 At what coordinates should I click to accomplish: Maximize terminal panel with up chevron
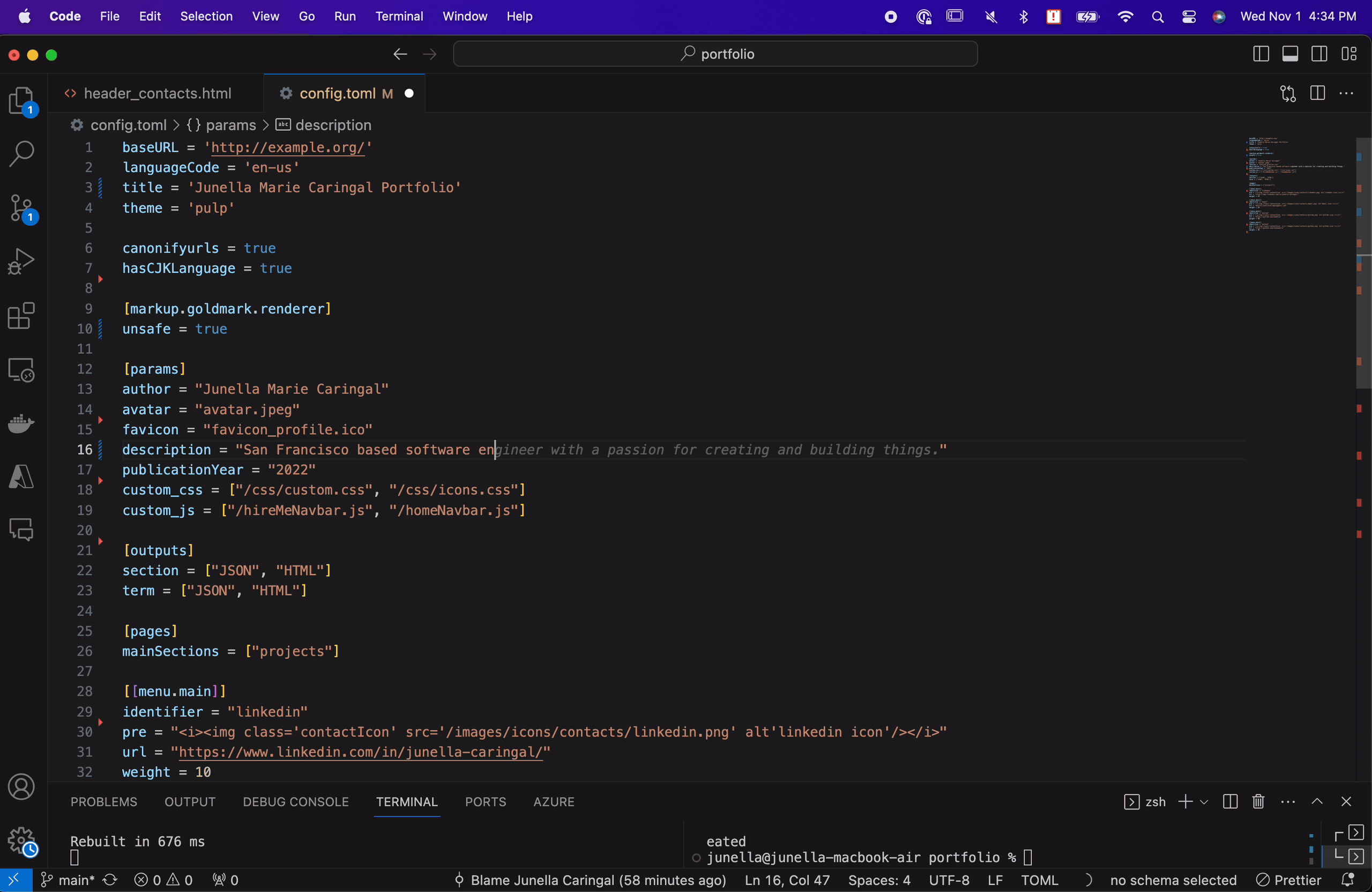click(x=1317, y=801)
